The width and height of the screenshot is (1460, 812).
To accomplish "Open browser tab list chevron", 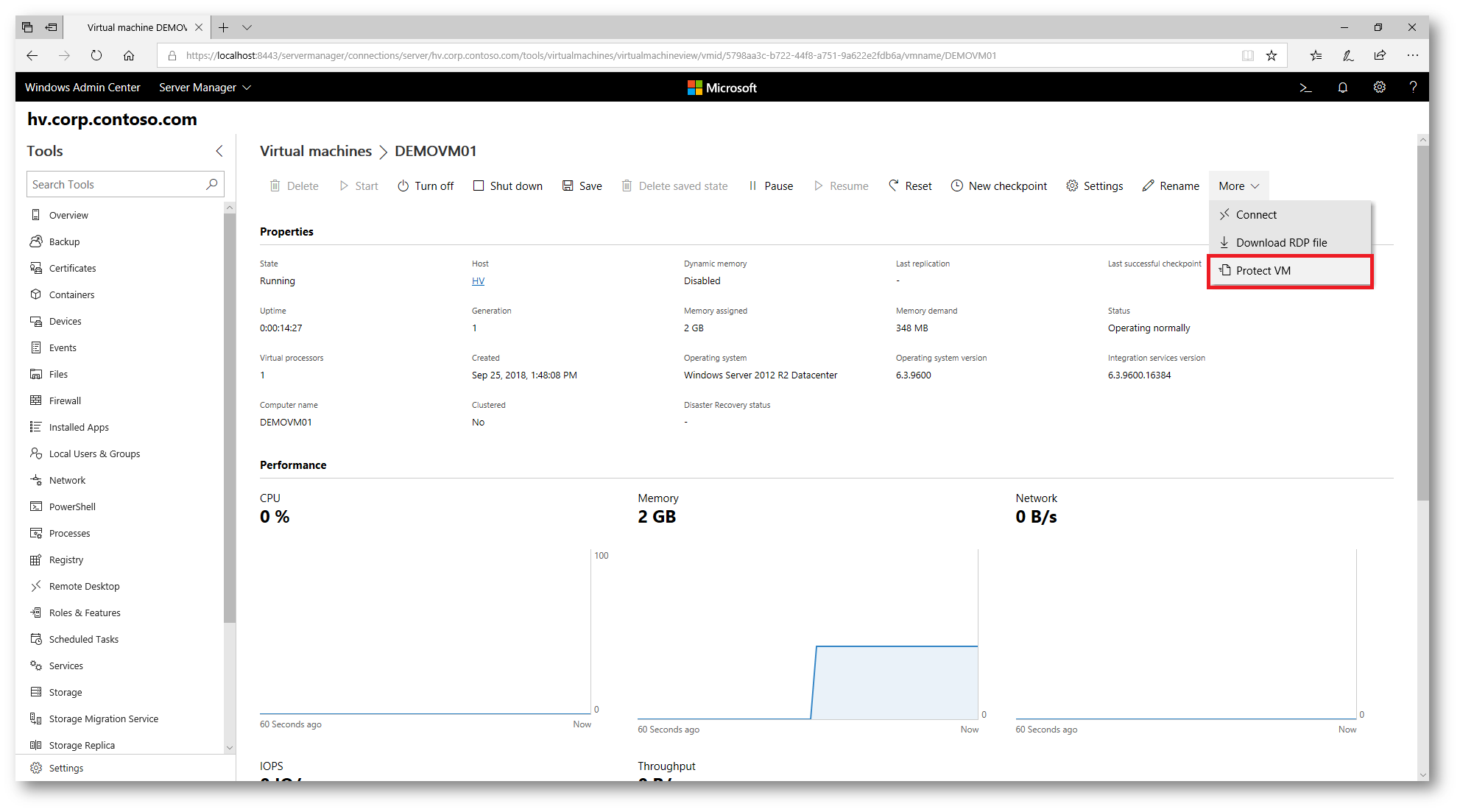I will (x=247, y=27).
